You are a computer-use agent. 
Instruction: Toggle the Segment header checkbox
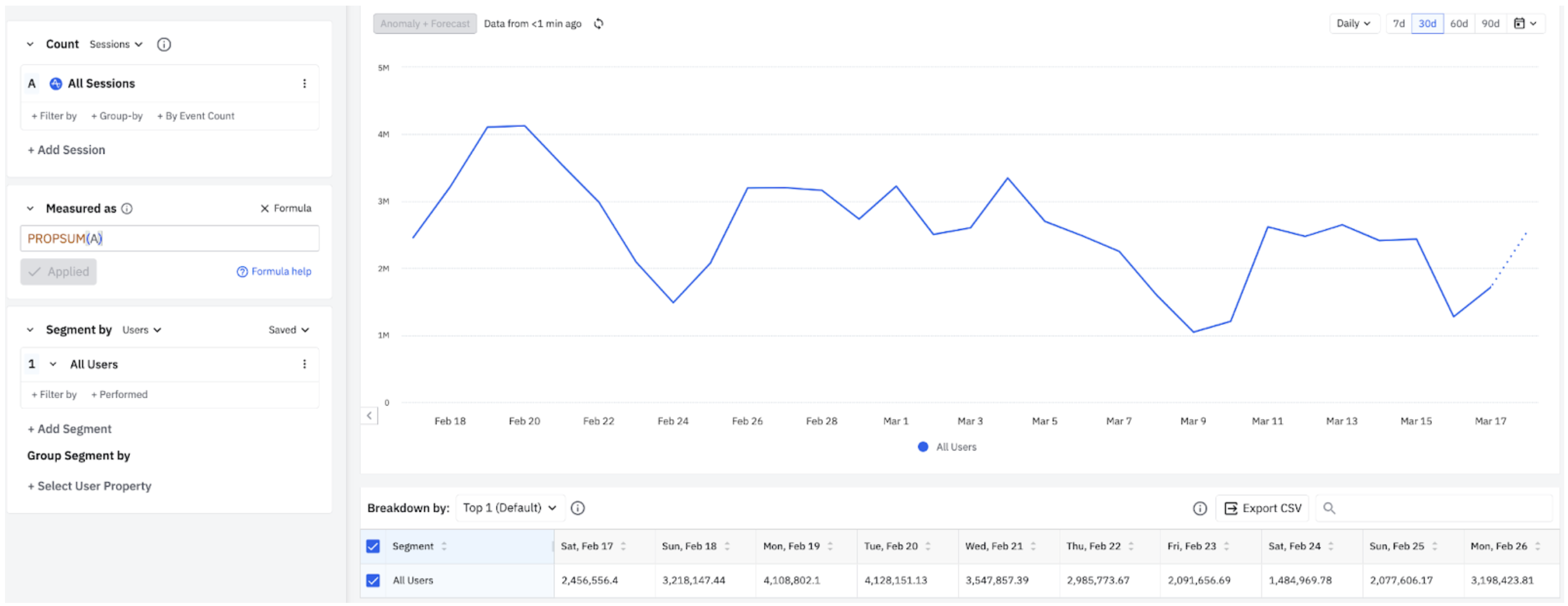(373, 547)
